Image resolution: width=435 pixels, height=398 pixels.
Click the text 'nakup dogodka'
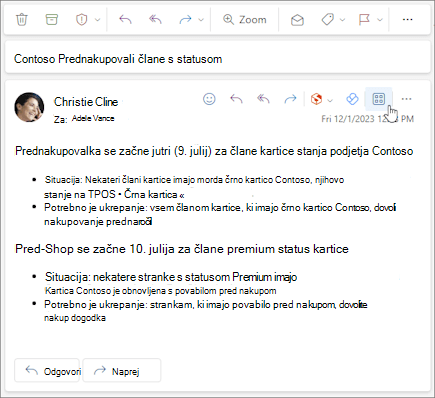pyautogui.click(x=75, y=318)
